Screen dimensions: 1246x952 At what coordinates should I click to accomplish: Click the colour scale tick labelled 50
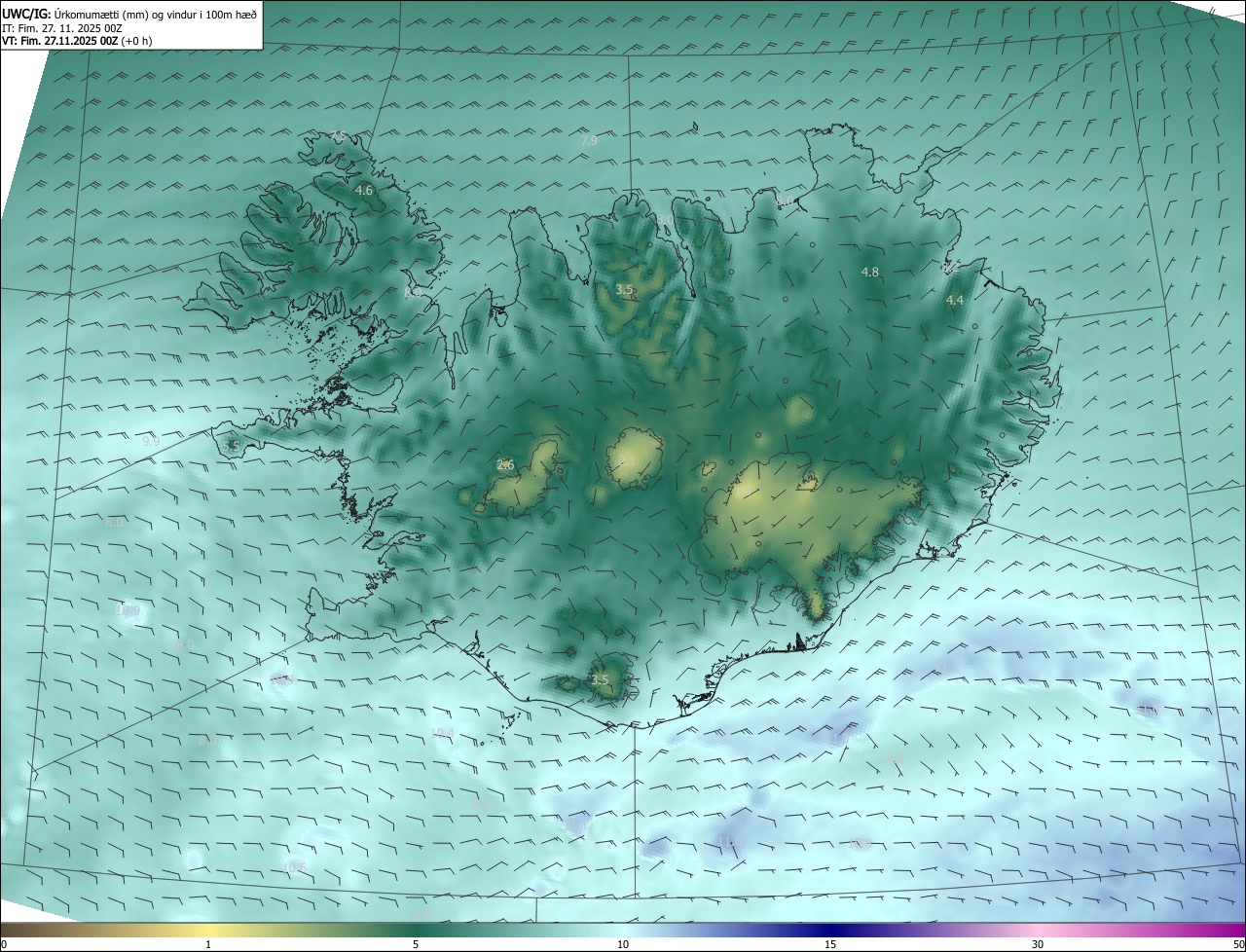tap(1238, 944)
